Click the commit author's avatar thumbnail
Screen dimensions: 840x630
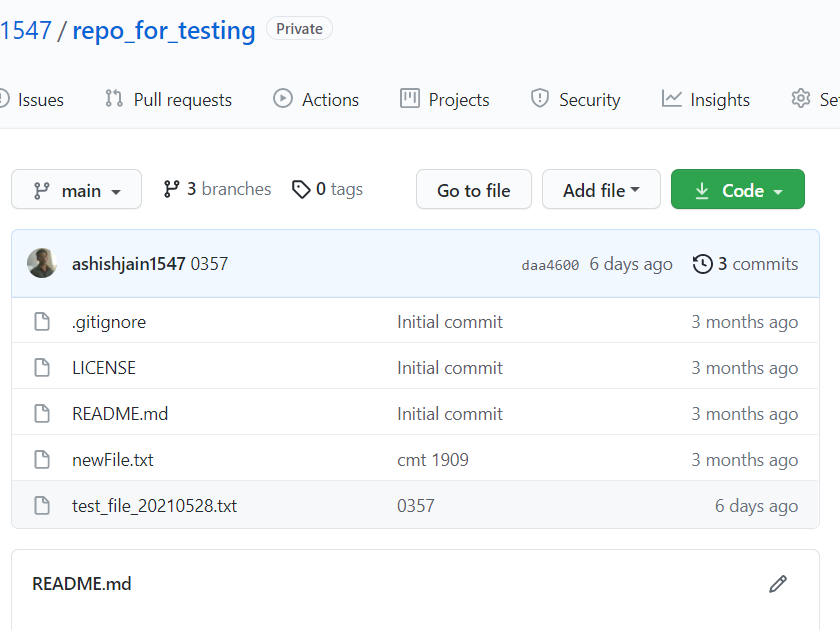point(42,263)
